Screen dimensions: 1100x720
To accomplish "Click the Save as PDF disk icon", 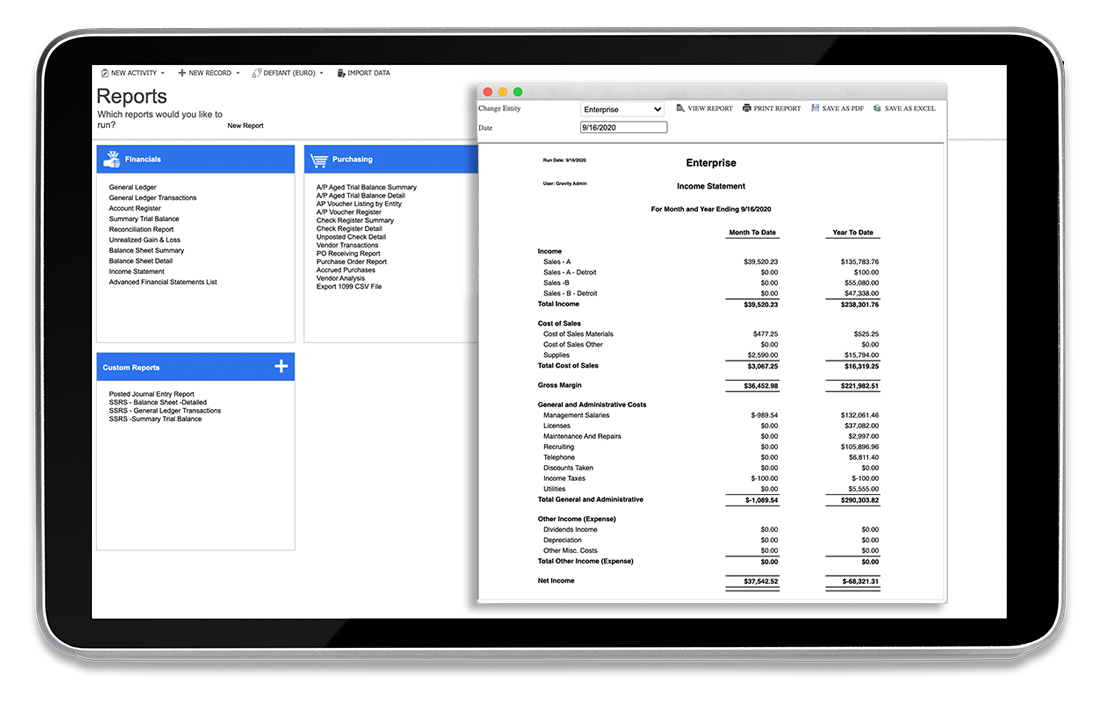I will click(815, 108).
